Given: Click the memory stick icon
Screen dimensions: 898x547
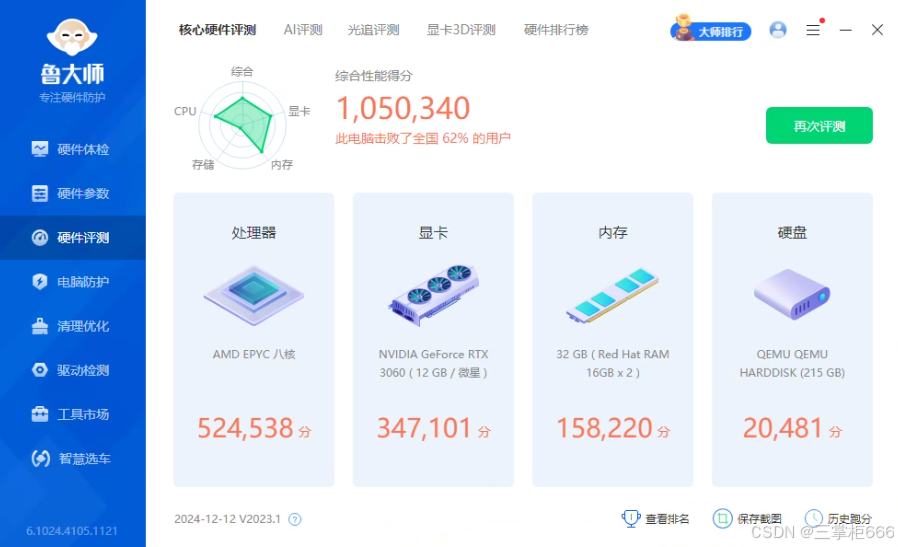Looking at the screenshot, I should [612, 295].
